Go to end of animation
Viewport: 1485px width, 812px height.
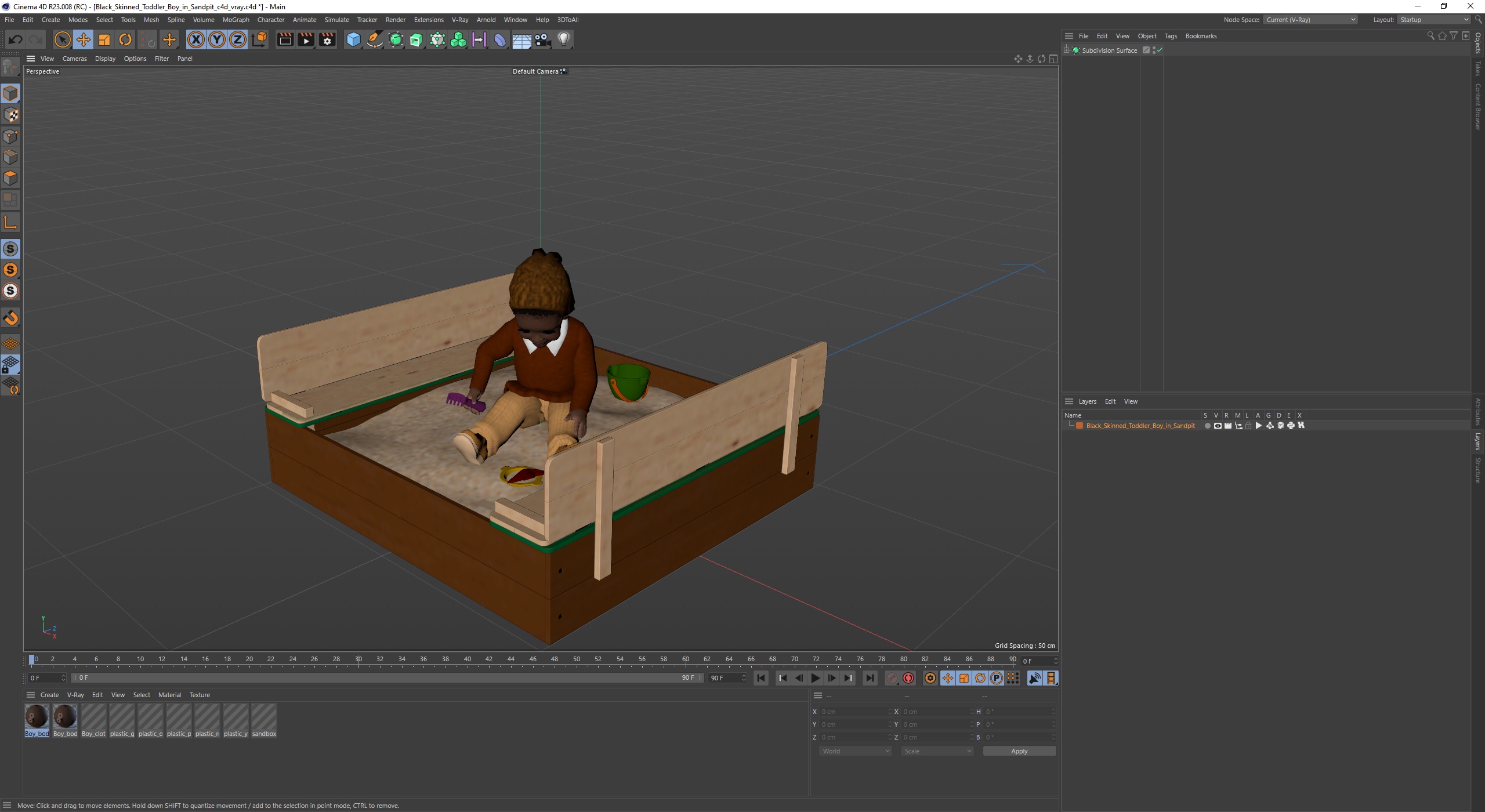[870, 678]
